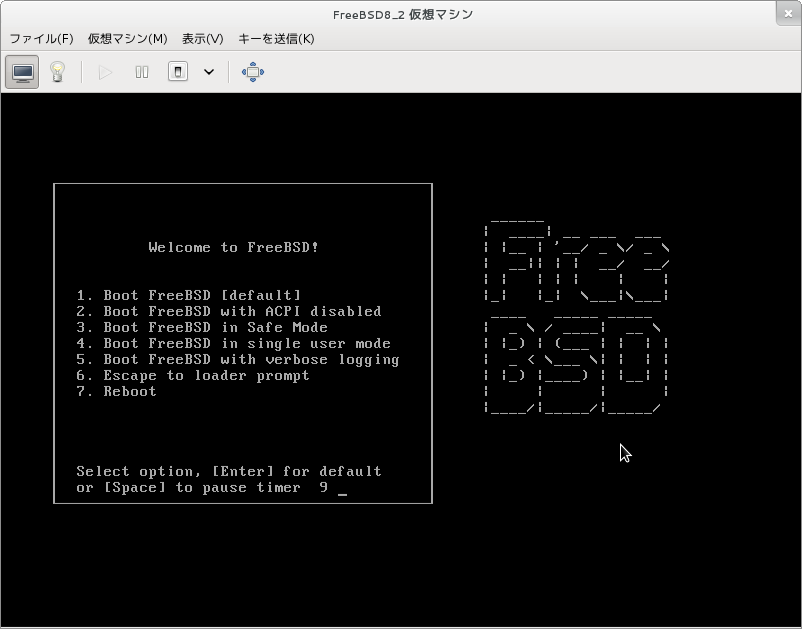
Task: Show the graphical console view
Action: [22, 72]
